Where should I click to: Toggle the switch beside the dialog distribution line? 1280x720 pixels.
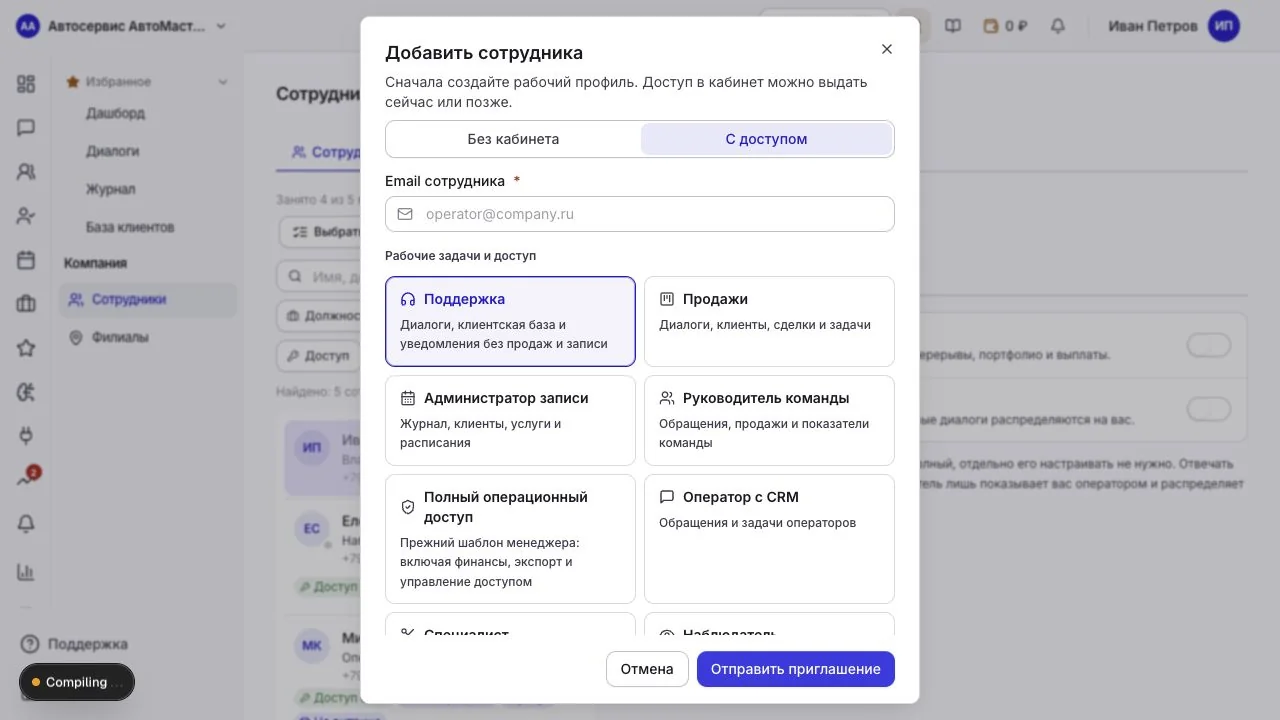1209,409
